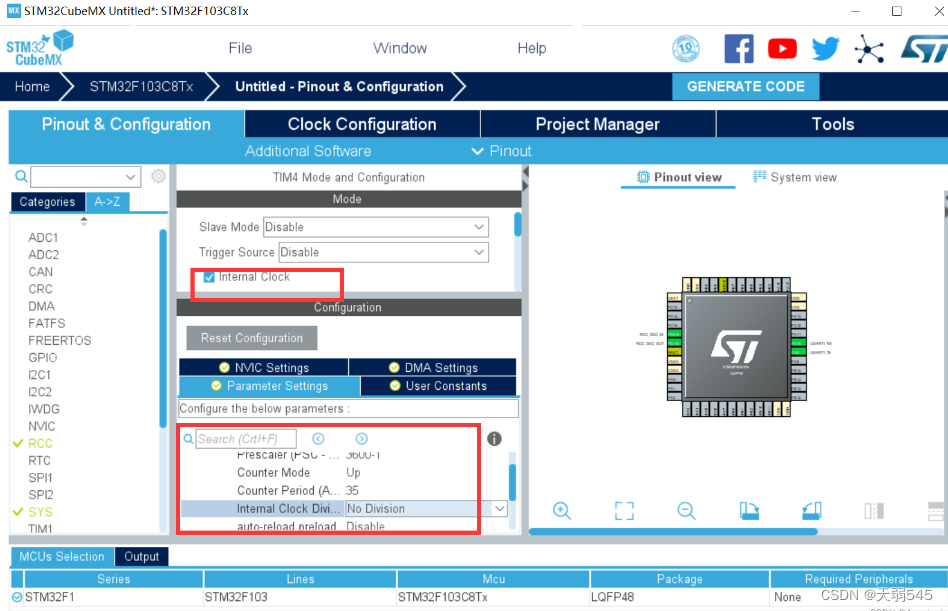Click the ST chip image in pinout
Screen dimensions: 948x611
pos(736,347)
